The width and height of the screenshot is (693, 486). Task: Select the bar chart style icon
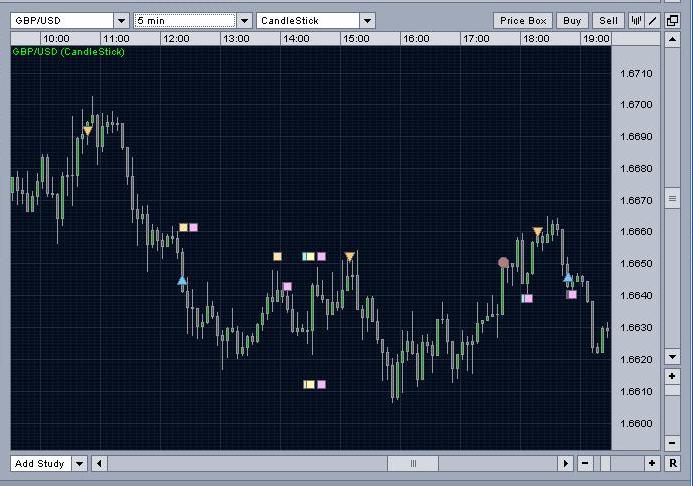[636, 21]
